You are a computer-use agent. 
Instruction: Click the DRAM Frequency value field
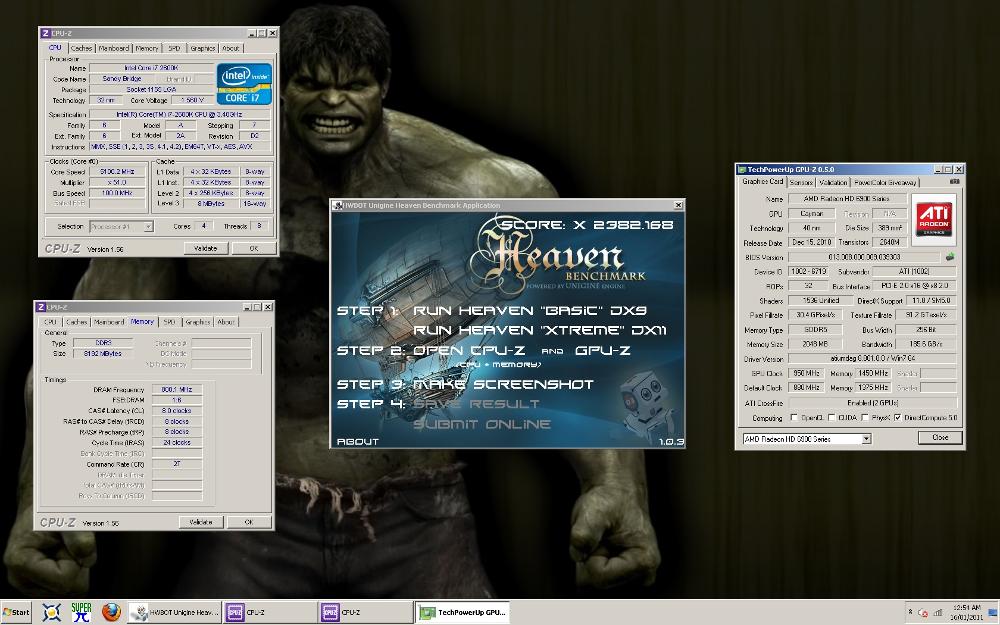[177, 389]
